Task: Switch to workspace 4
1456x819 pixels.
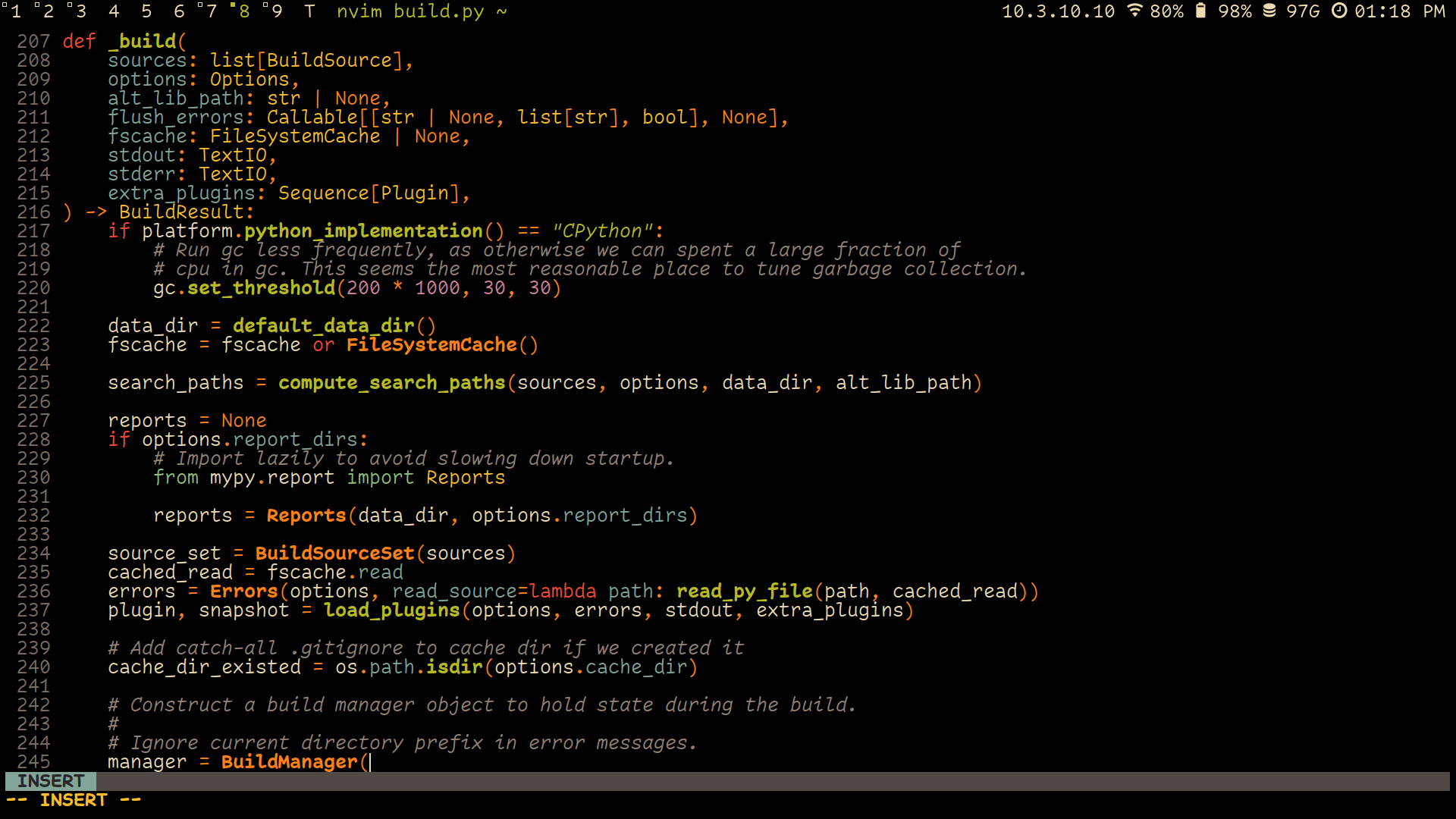Action: pyautogui.click(x=113, y=11)
